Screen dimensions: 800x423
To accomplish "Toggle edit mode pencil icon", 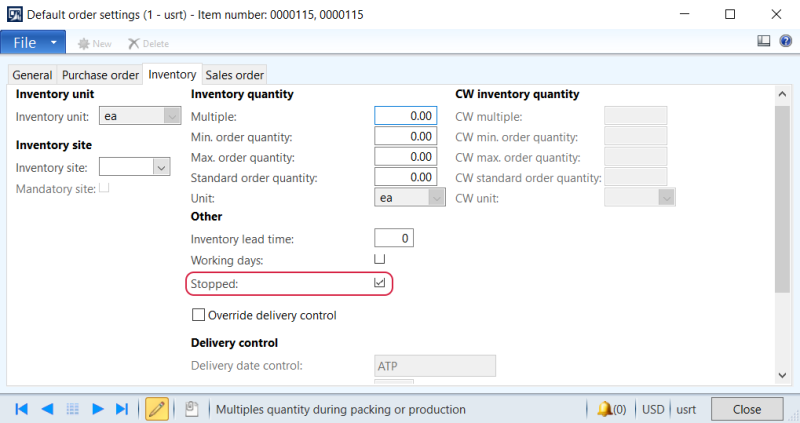I will [x=157, y=409].
